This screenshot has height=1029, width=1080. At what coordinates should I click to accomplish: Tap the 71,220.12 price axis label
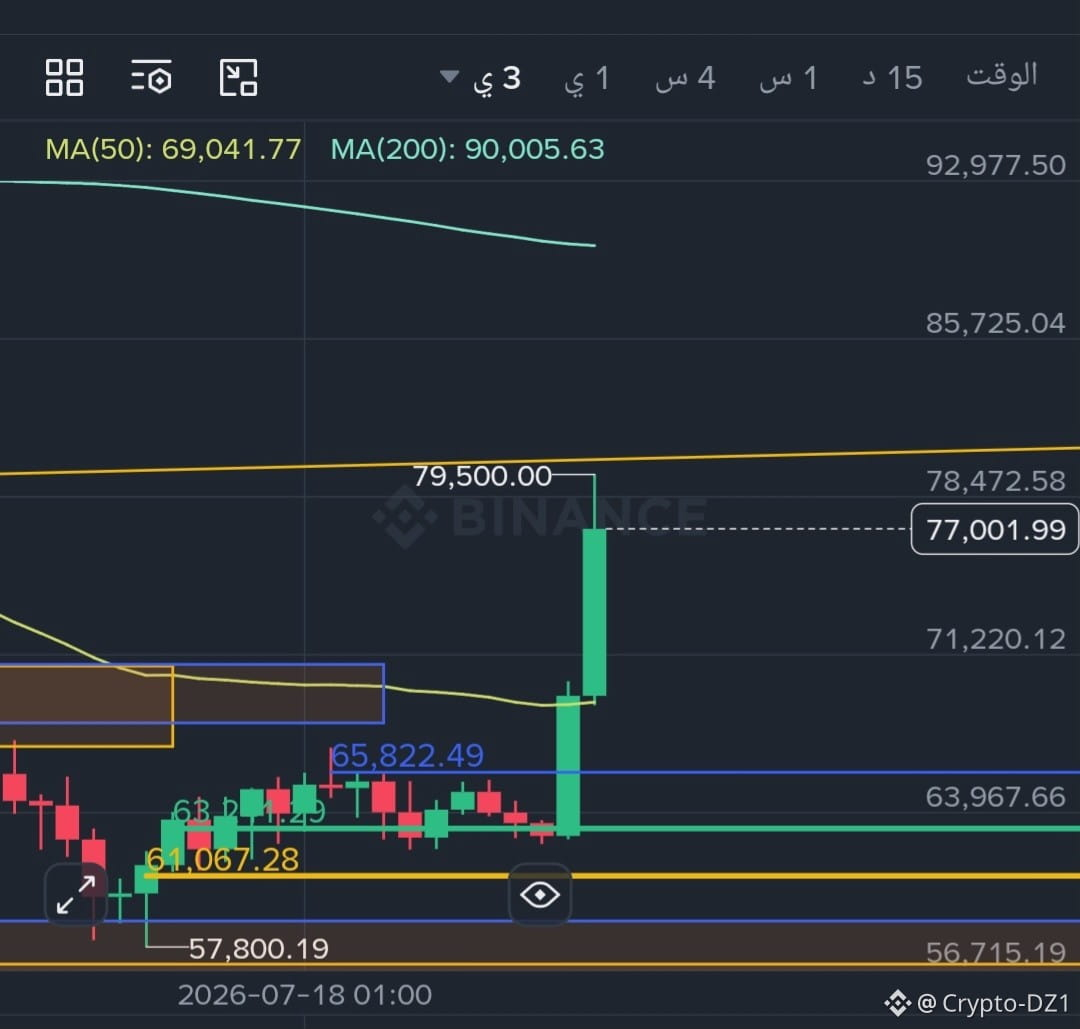coord(995,639)
